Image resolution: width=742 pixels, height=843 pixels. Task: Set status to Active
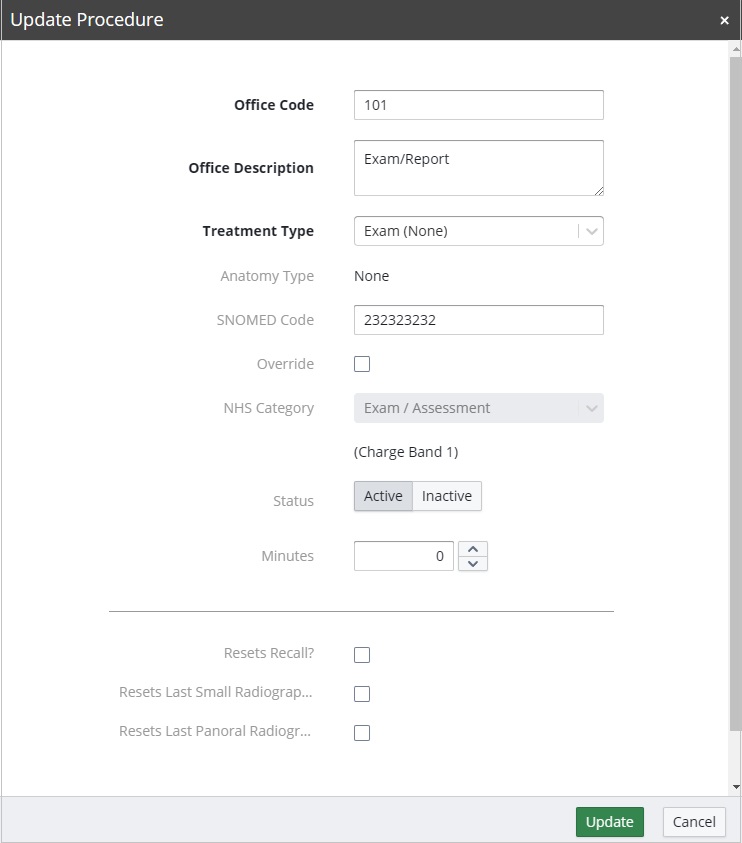pyautogui.click(x=383, y=496)
